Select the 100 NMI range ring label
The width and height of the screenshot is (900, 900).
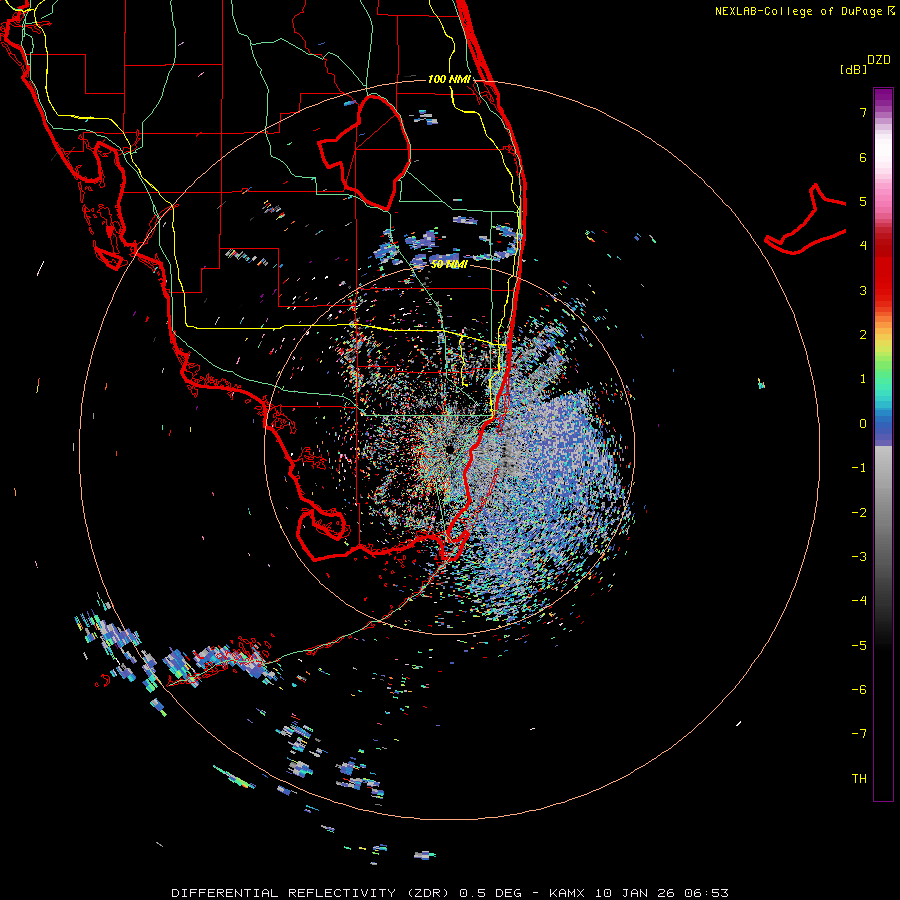(449, 79)
